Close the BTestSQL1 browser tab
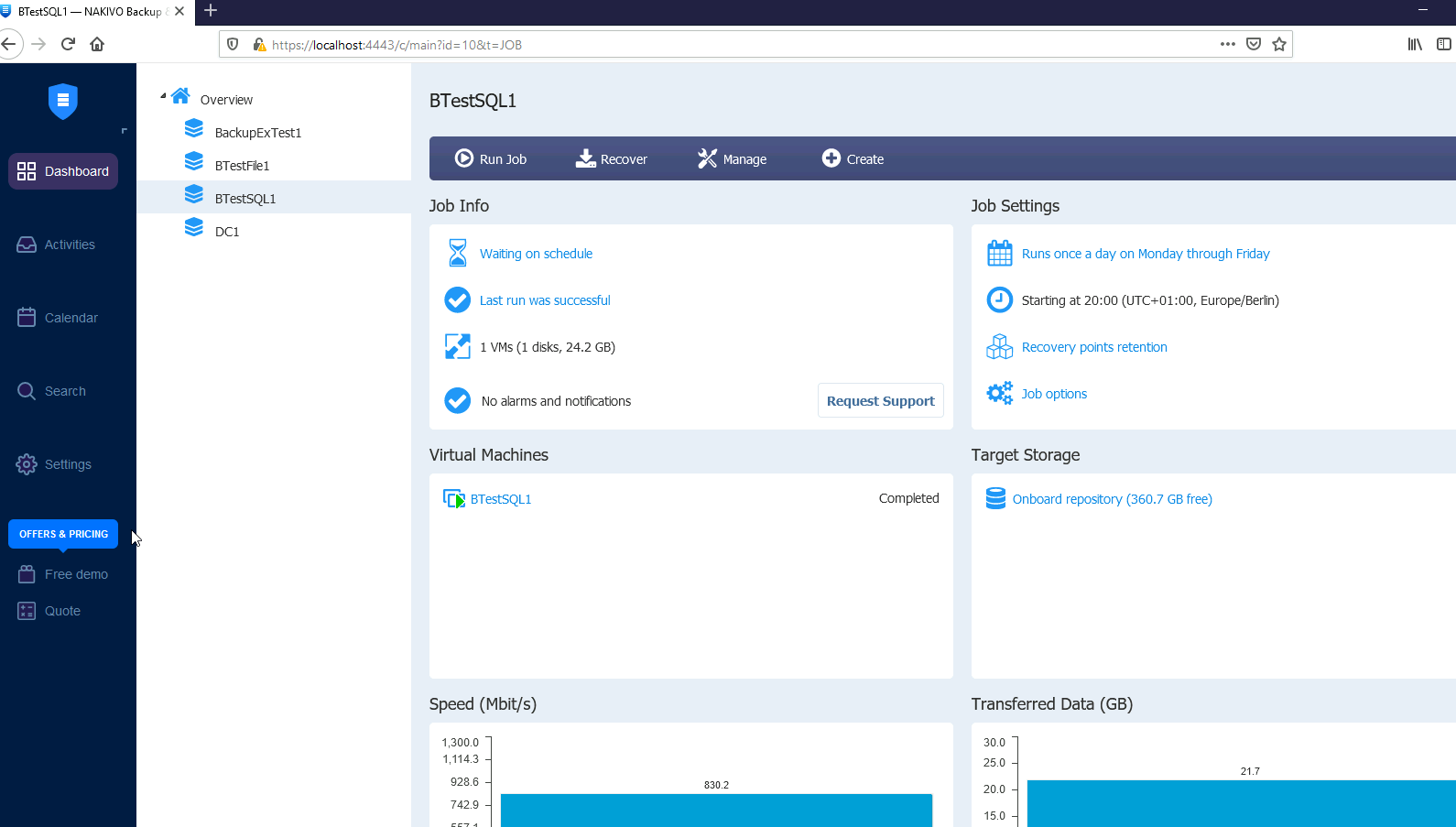1456x827 pixels. (179, 11)
